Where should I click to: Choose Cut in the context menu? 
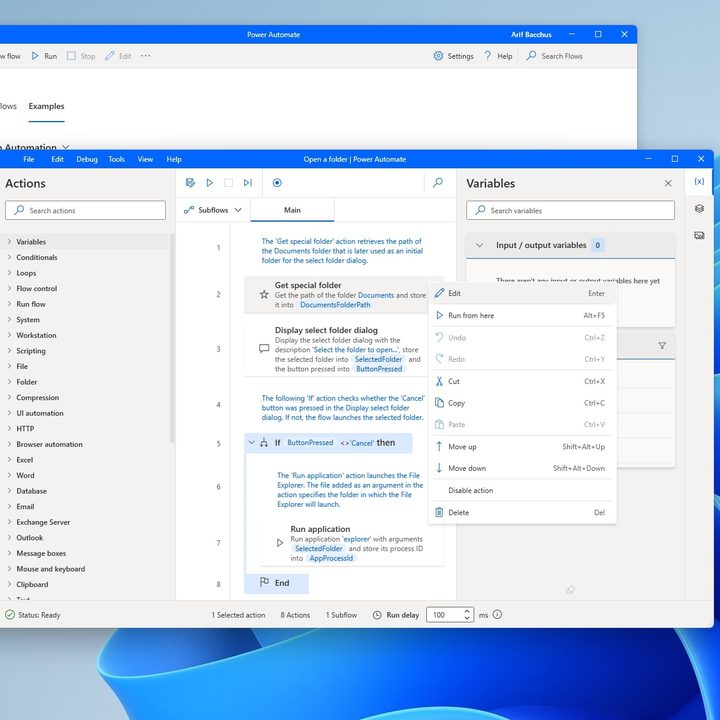coord(522,381)
